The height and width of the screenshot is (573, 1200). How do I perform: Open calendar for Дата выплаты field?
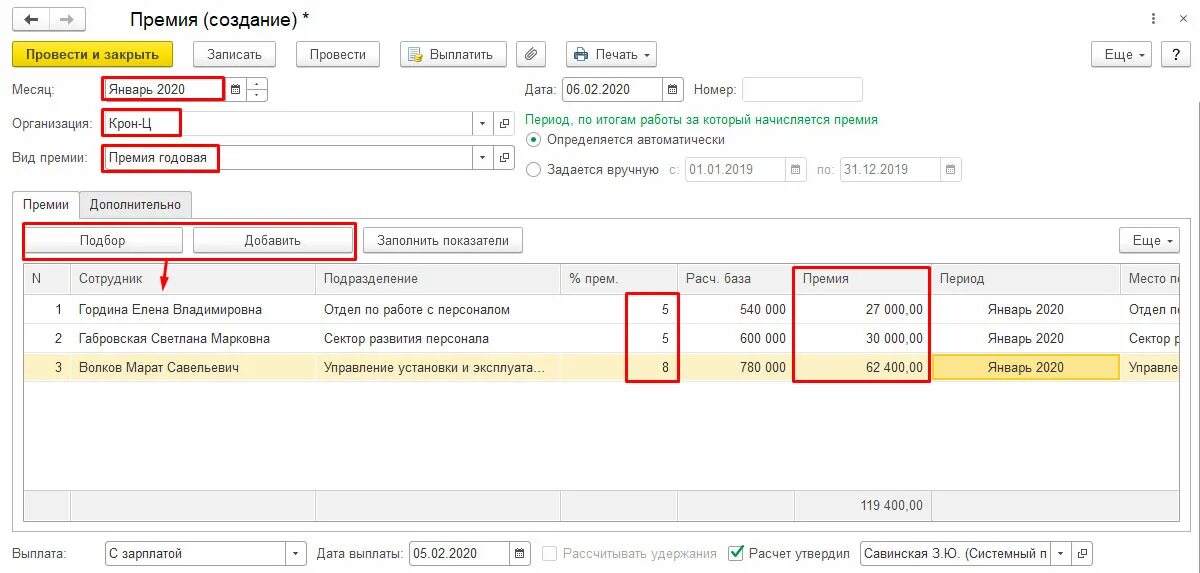520,553
